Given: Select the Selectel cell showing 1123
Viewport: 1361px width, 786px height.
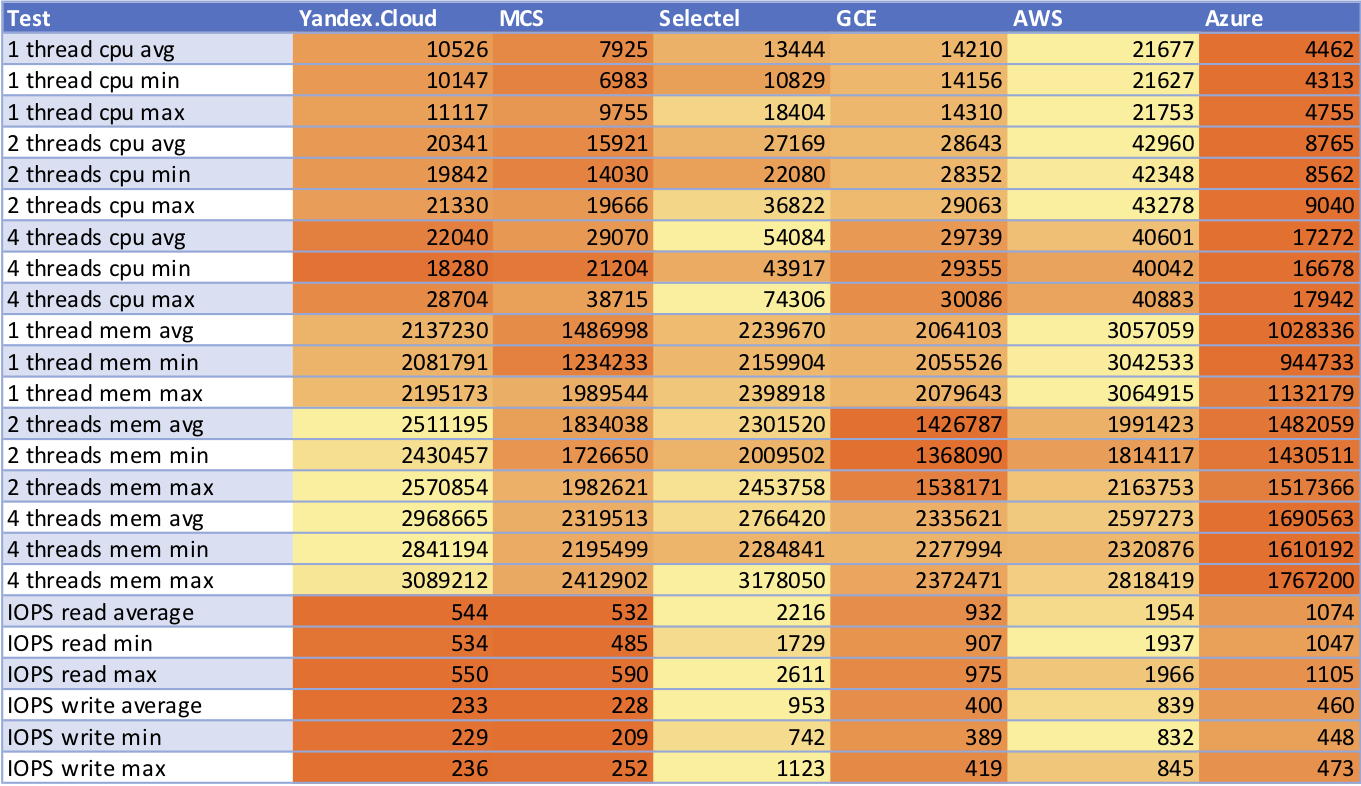Looking at the screenshot, I should [742, 768].
